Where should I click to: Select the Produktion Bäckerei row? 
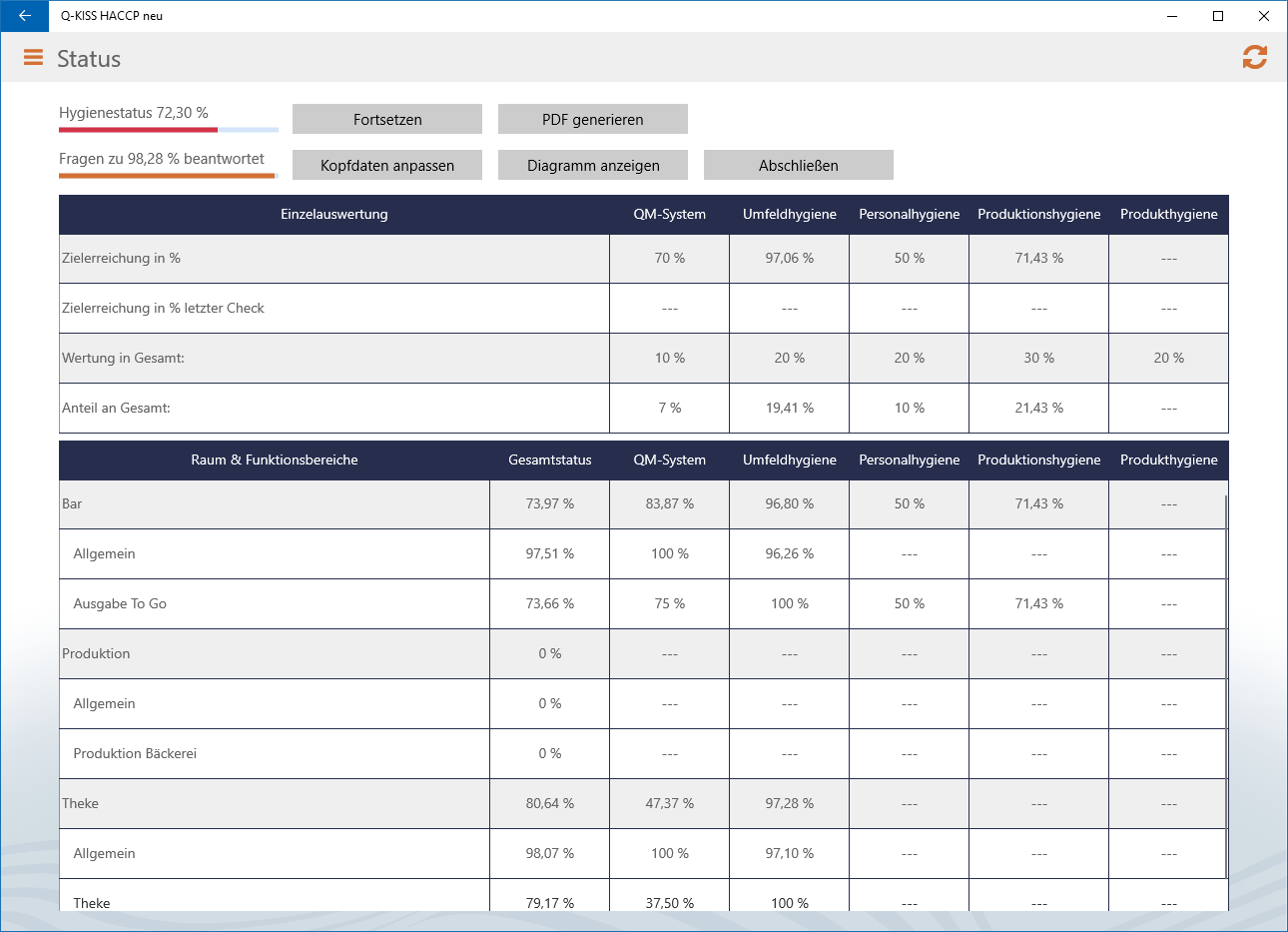click(x=642, y=753)
